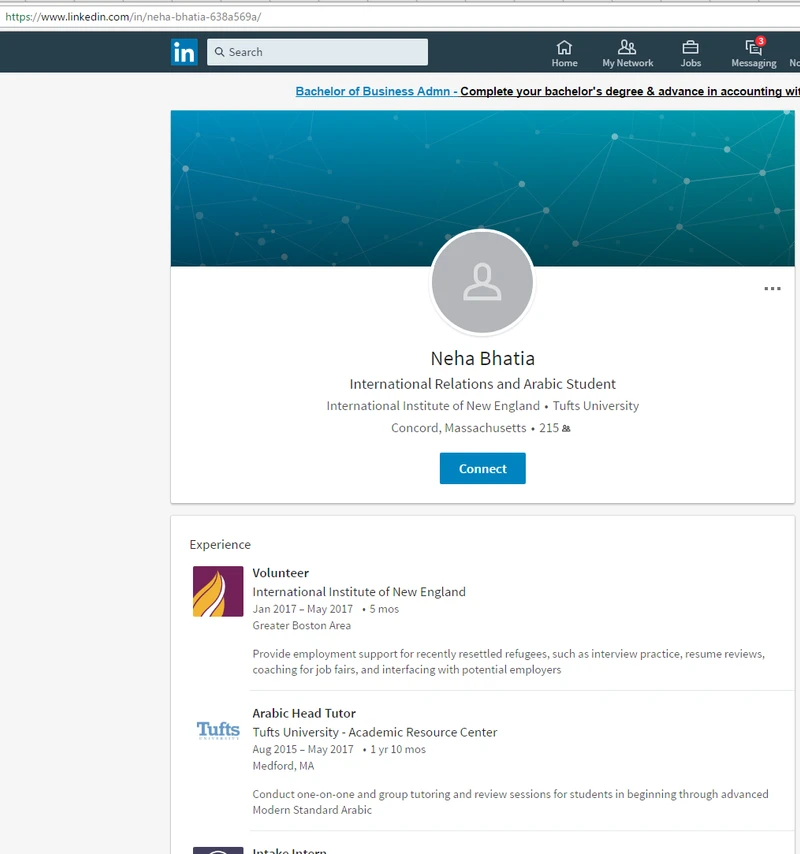Click the search magnifier icon
This screenshot has width=800, height=854.
point(219,52)
